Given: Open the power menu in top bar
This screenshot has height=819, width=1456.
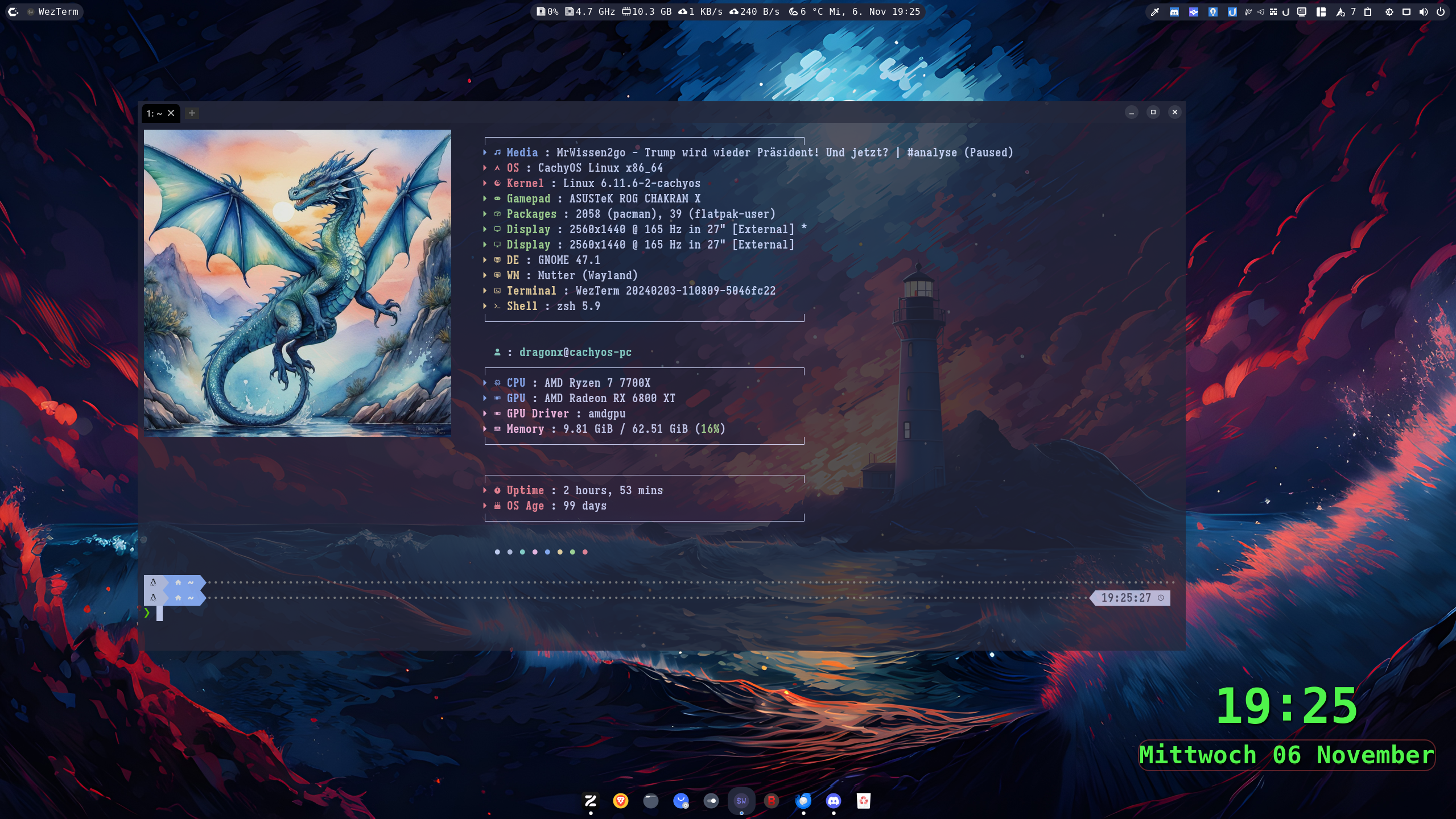Looking at the screenshot, I should tap(1441, 12).
